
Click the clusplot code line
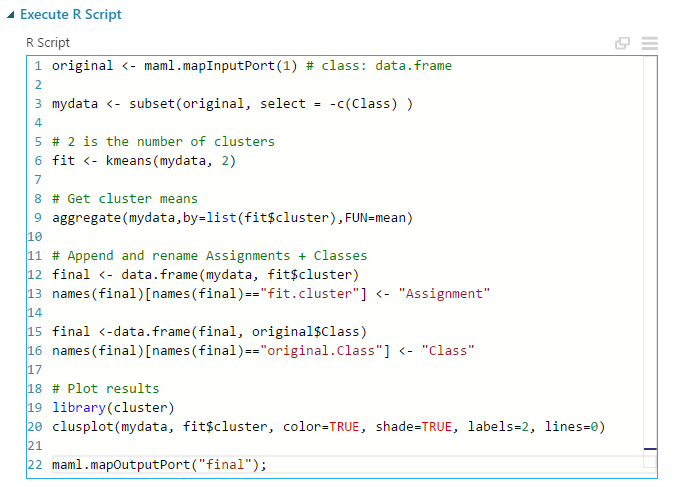329,426
